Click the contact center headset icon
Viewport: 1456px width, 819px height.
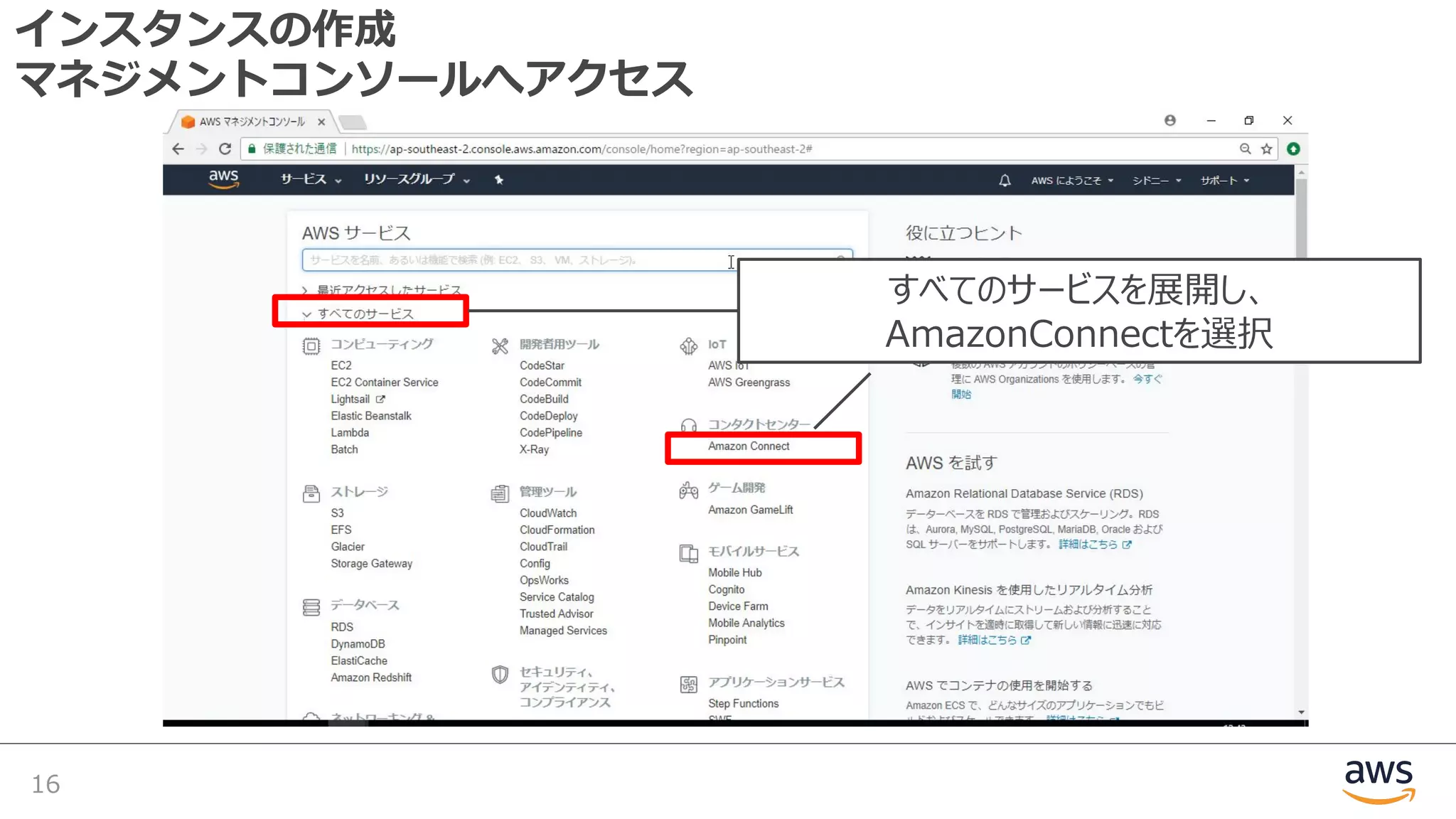pyautogui.click(x=689, y=425)
